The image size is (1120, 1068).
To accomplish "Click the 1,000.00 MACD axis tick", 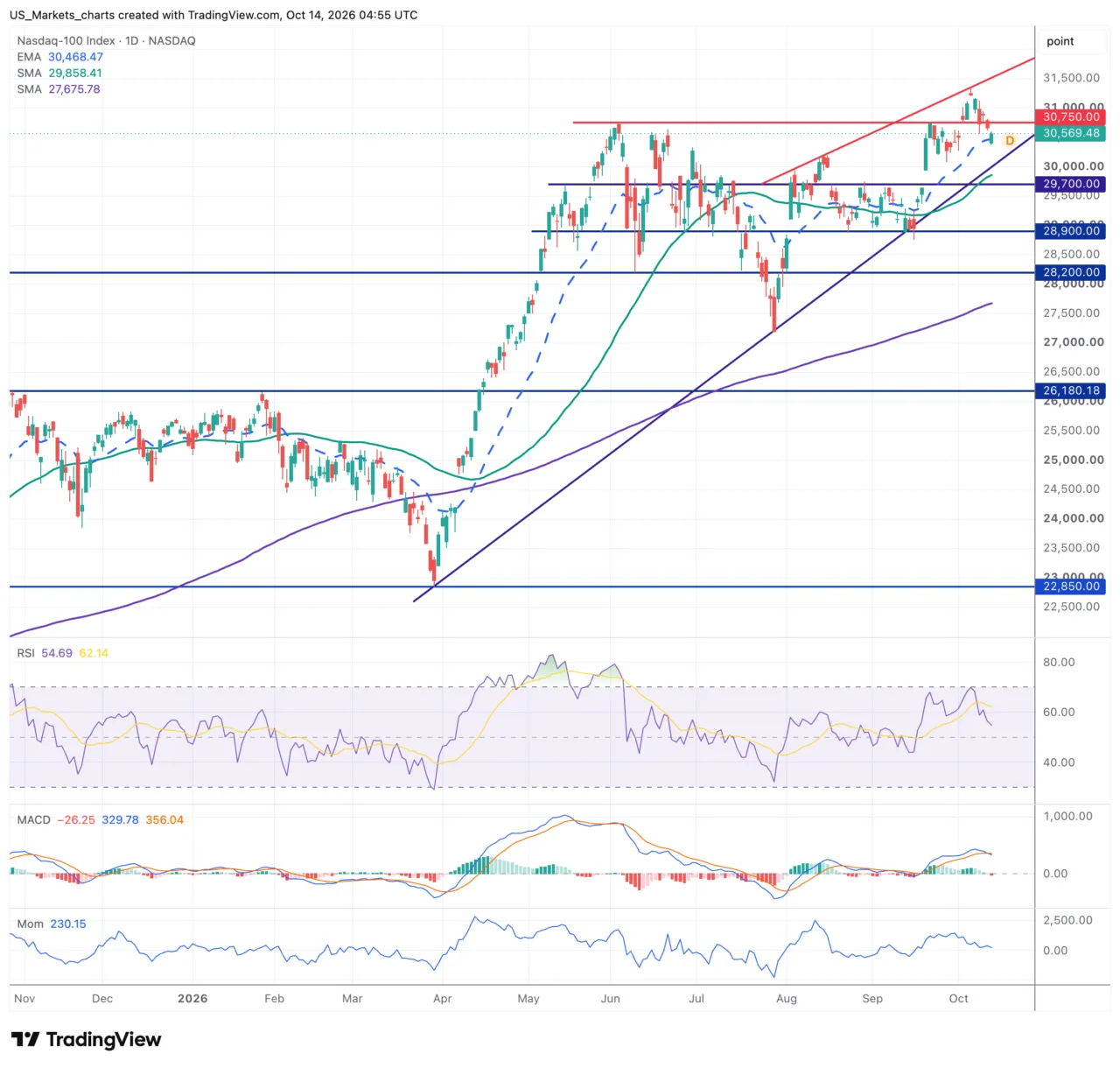I will coord(1068,816).
